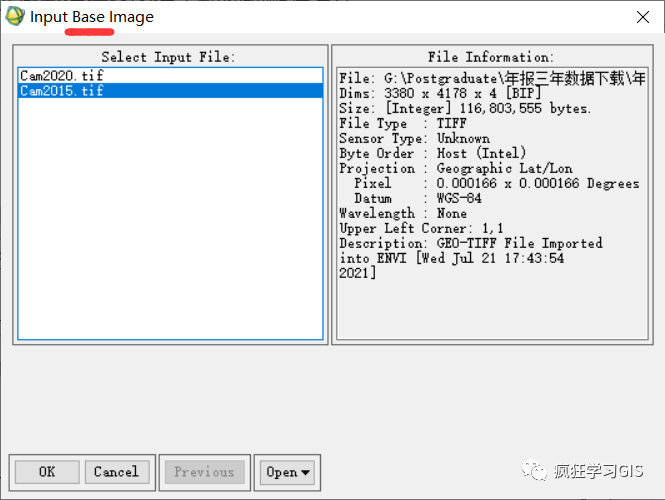Image resolution: width=665 pixels, height=500 pixels.
Task: Click the File Information heading
Action: pyautogui.click(x=491, y=57)
